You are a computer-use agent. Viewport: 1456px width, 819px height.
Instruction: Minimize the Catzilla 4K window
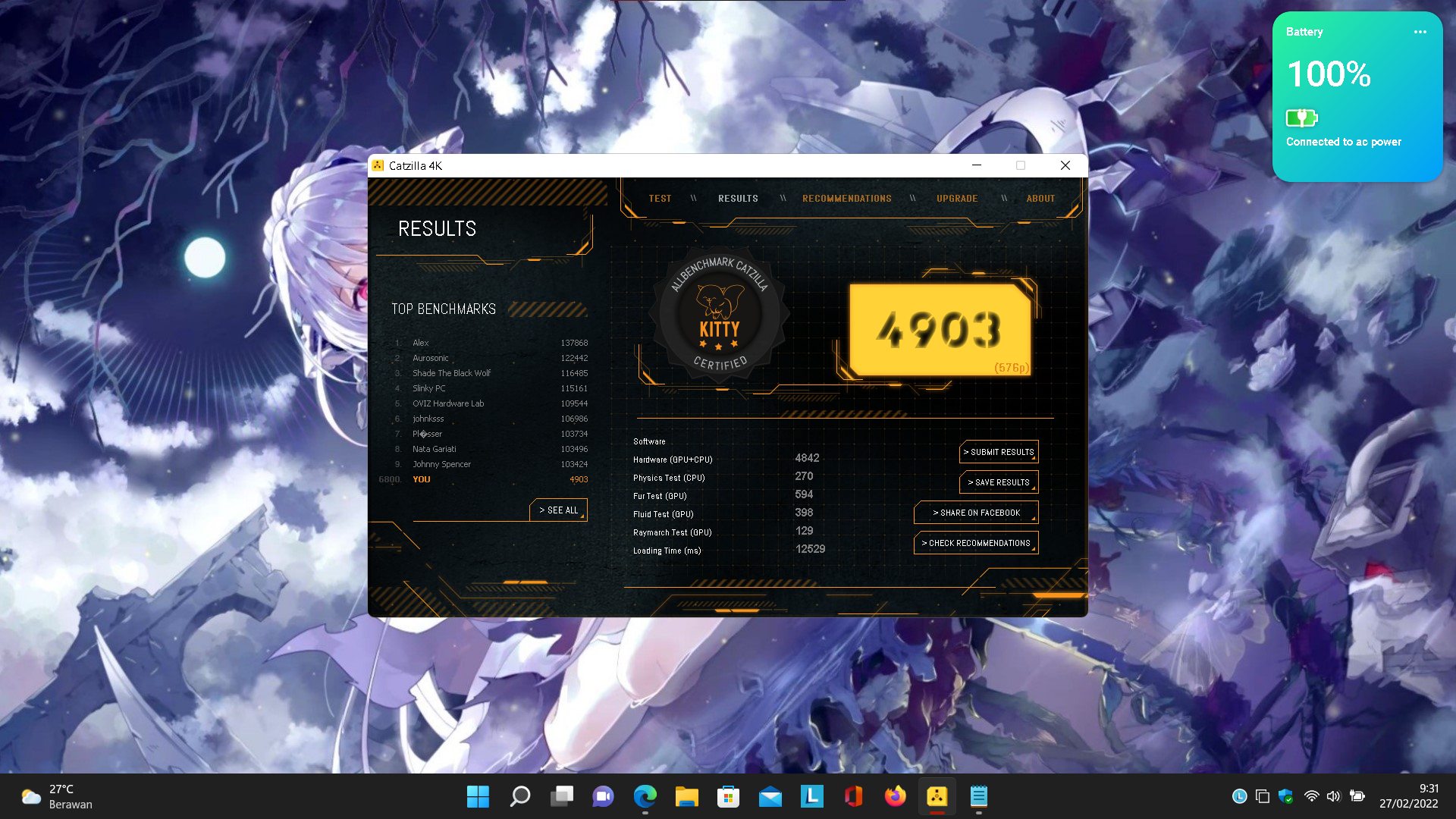click(977, 165)
